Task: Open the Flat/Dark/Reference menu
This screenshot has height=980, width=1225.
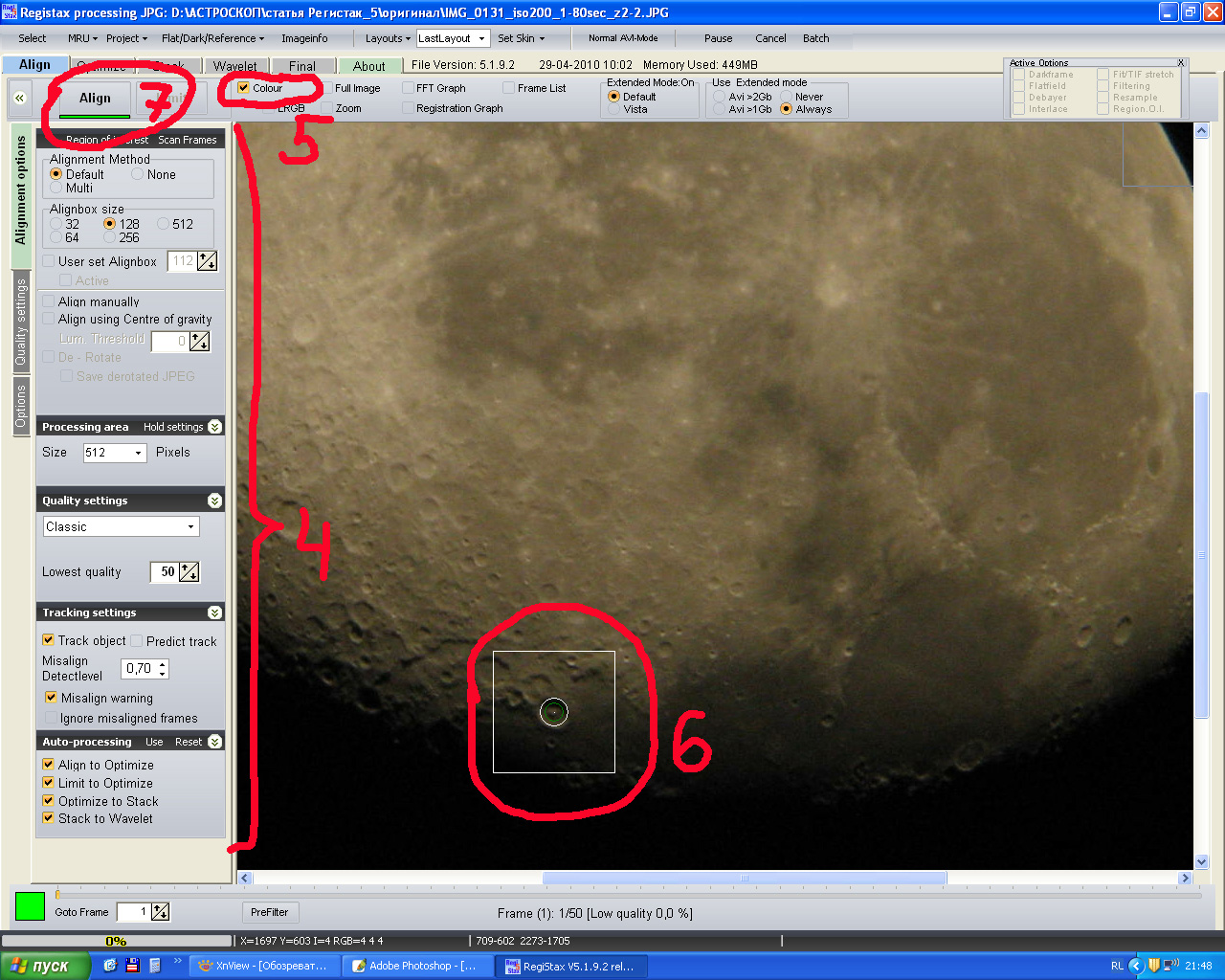Action: 213,38
